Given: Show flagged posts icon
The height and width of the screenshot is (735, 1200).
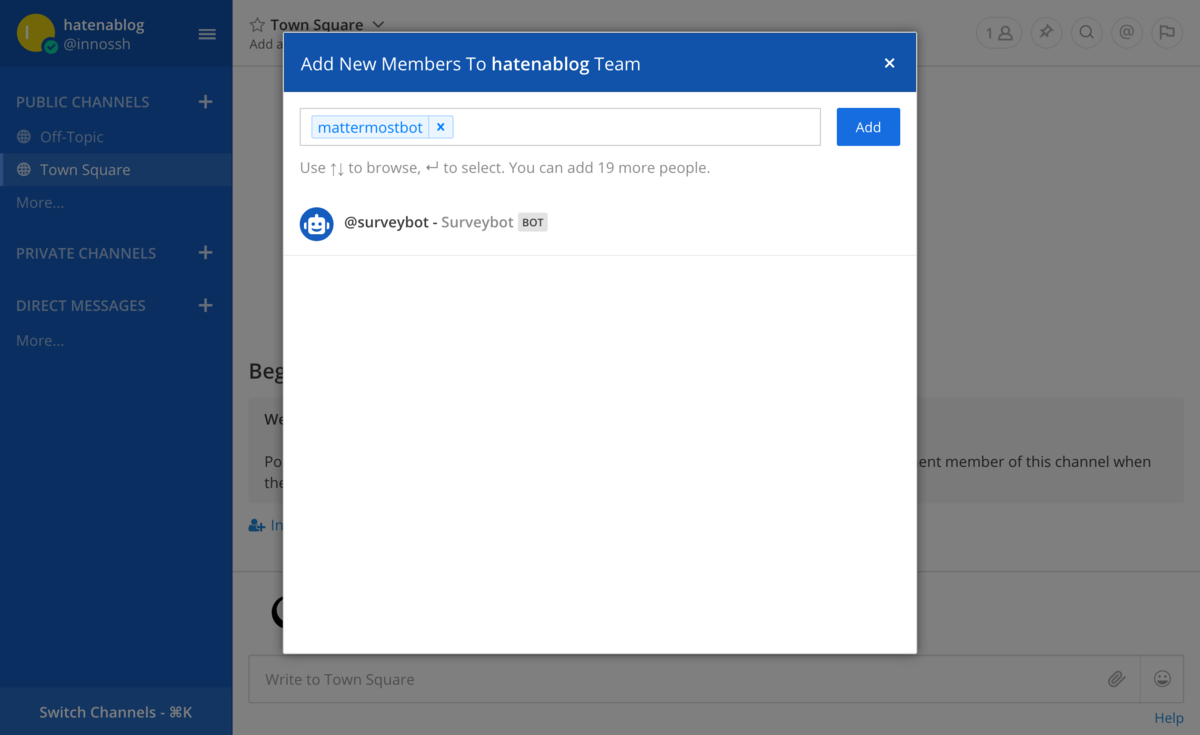Looking at the screenshot, I should (1166, 33).
